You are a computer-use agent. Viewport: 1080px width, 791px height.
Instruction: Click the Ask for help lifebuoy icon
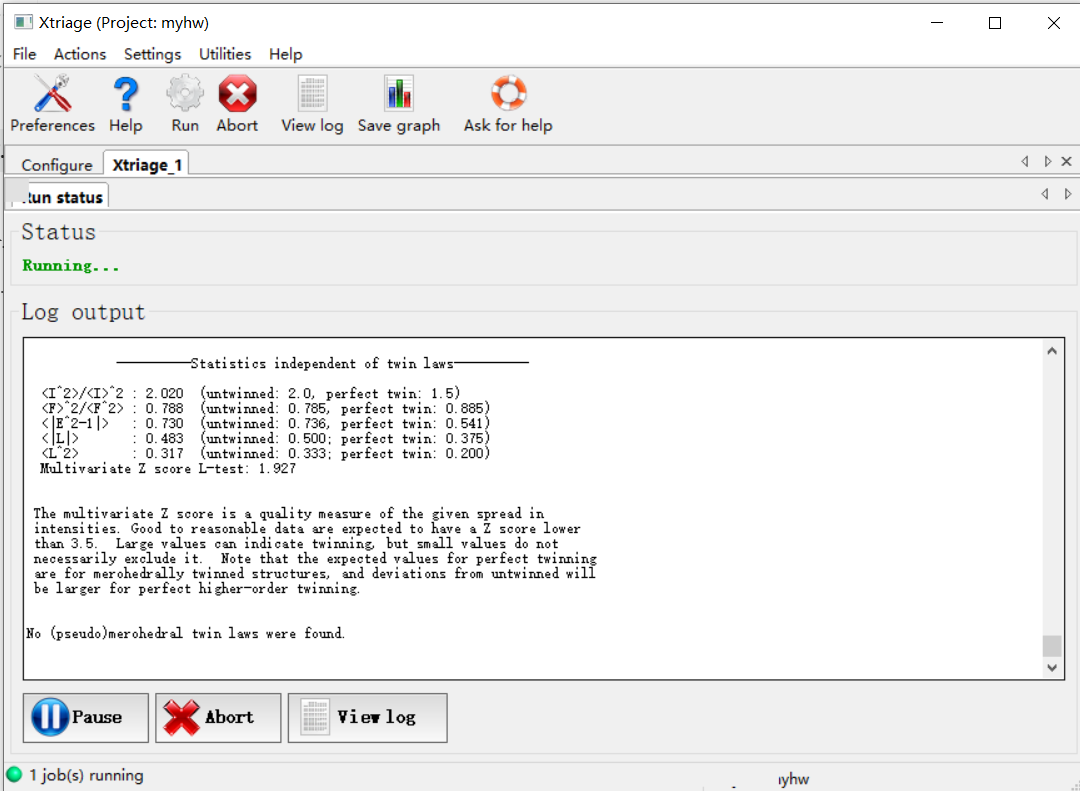coord(508,94)
